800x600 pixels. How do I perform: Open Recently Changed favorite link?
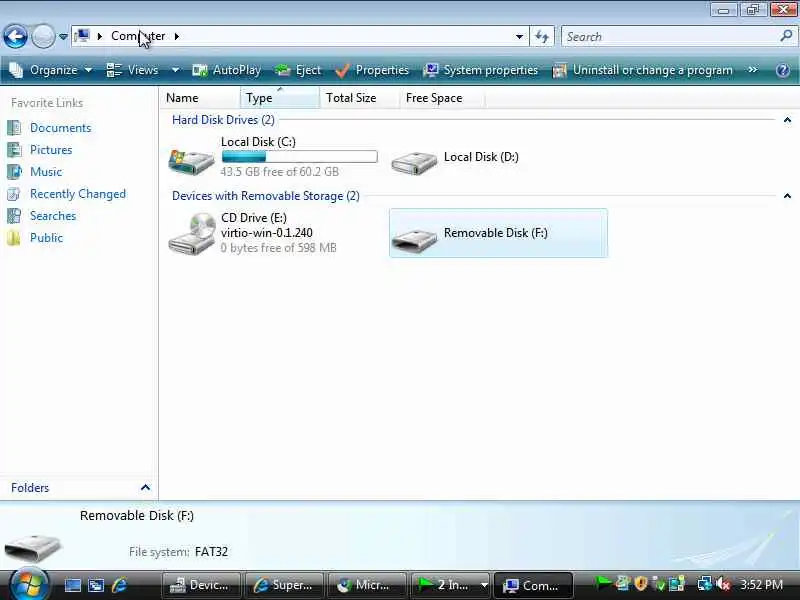tap(78, 194)
